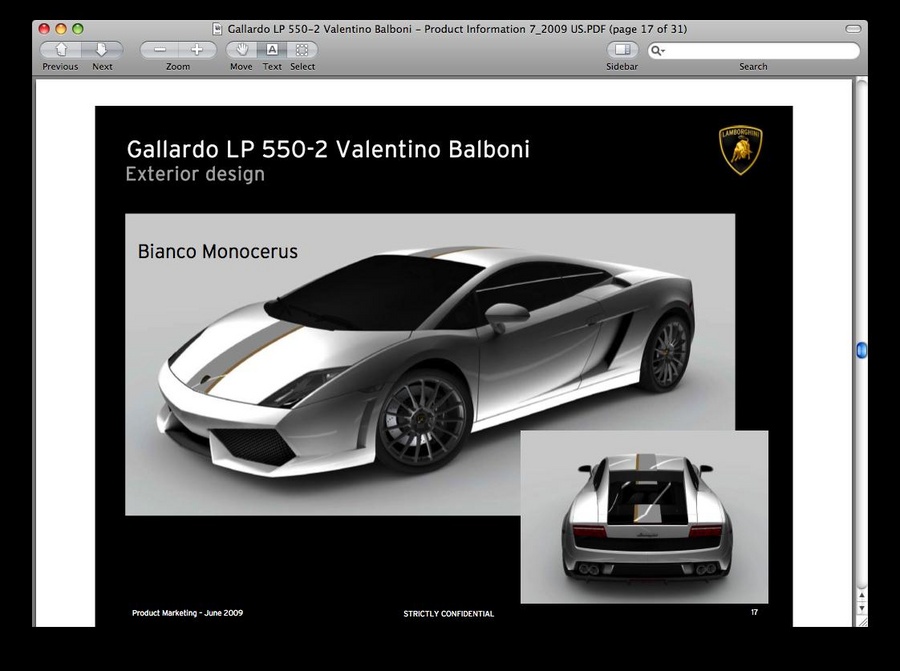900x671 pixels.
Task: Zoom out with the minus button
Action: click(159, 50)
